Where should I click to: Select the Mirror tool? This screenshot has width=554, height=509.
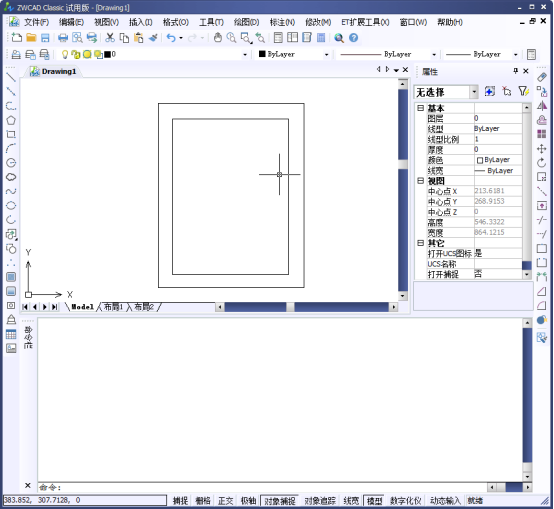click(x=542, y=106)
